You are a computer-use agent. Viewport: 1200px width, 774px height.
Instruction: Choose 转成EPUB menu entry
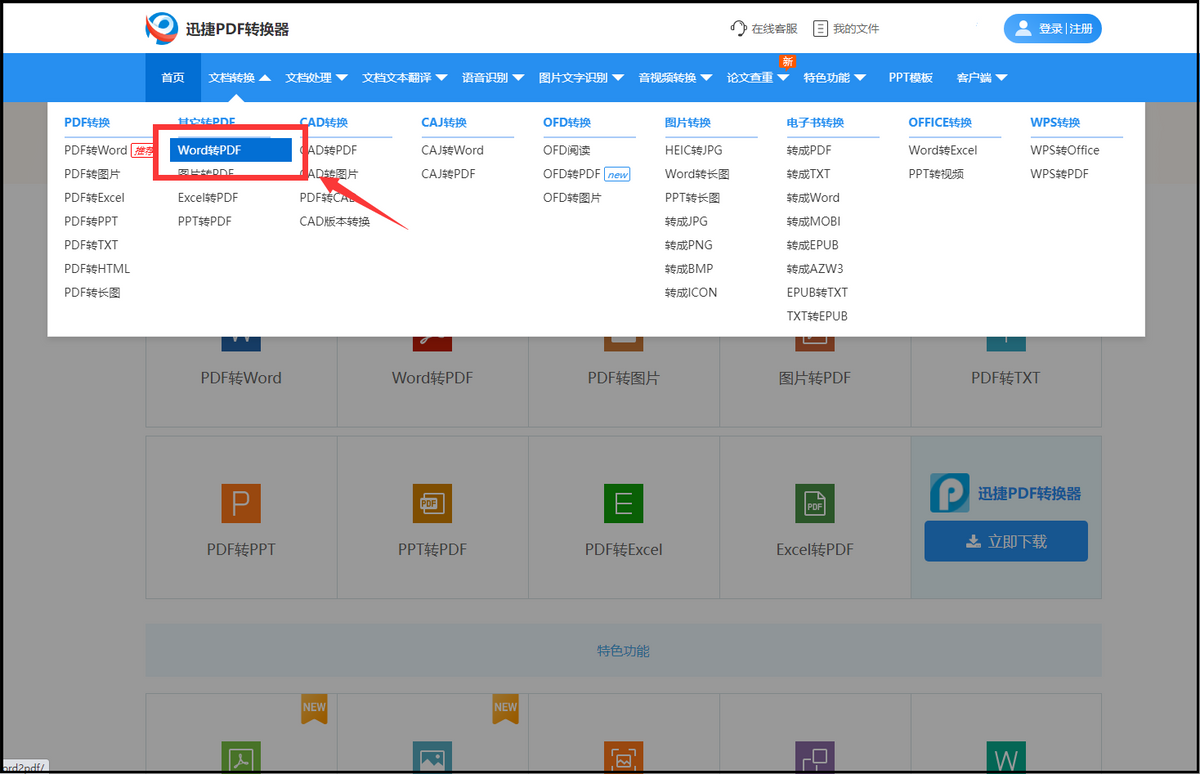[812, 245]
